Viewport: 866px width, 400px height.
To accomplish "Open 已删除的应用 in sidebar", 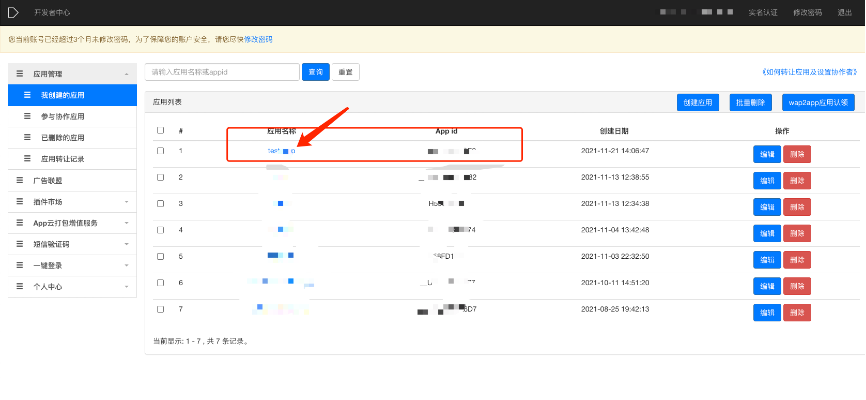I will [72, 138].
